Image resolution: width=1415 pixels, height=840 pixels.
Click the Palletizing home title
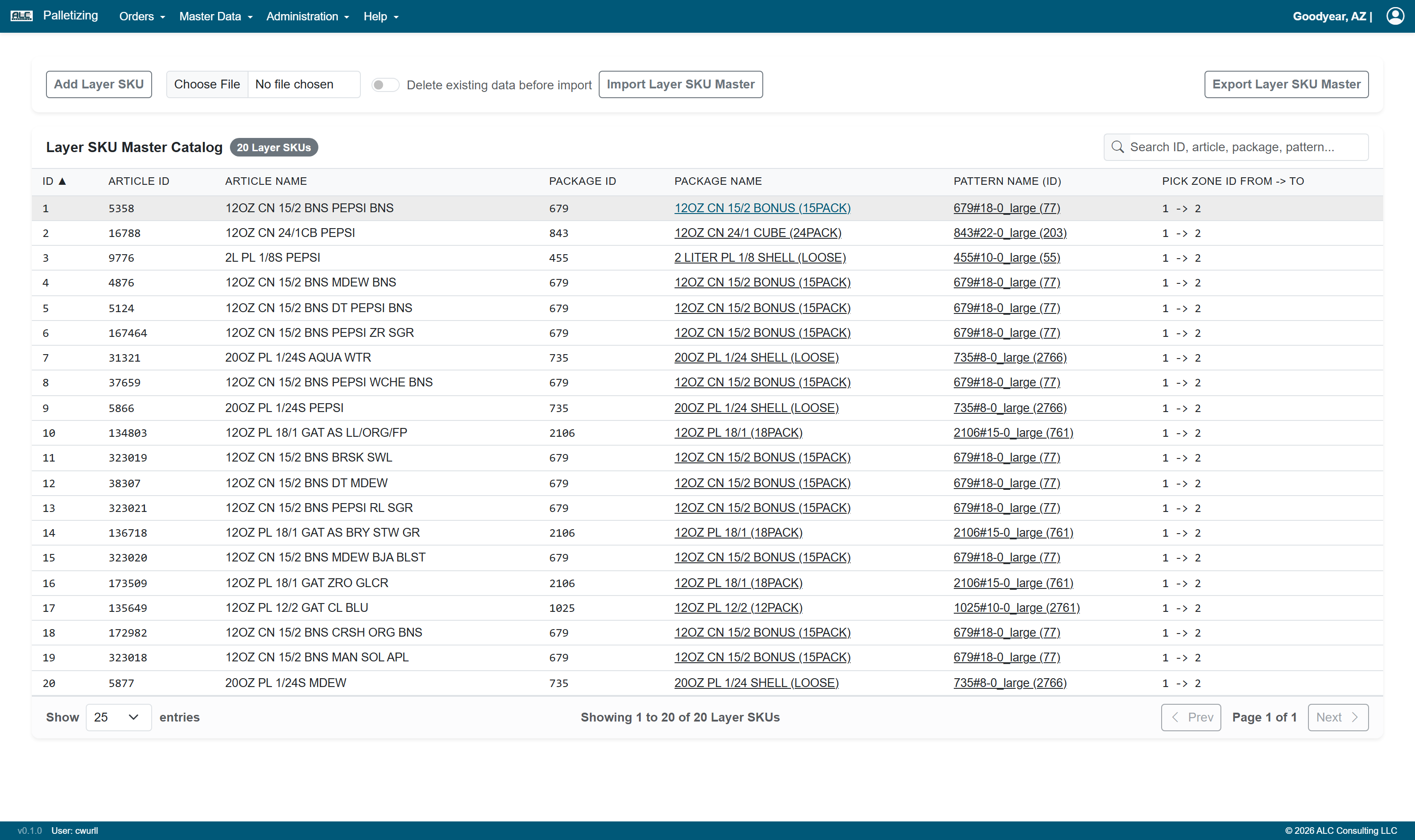coord(70,15)
